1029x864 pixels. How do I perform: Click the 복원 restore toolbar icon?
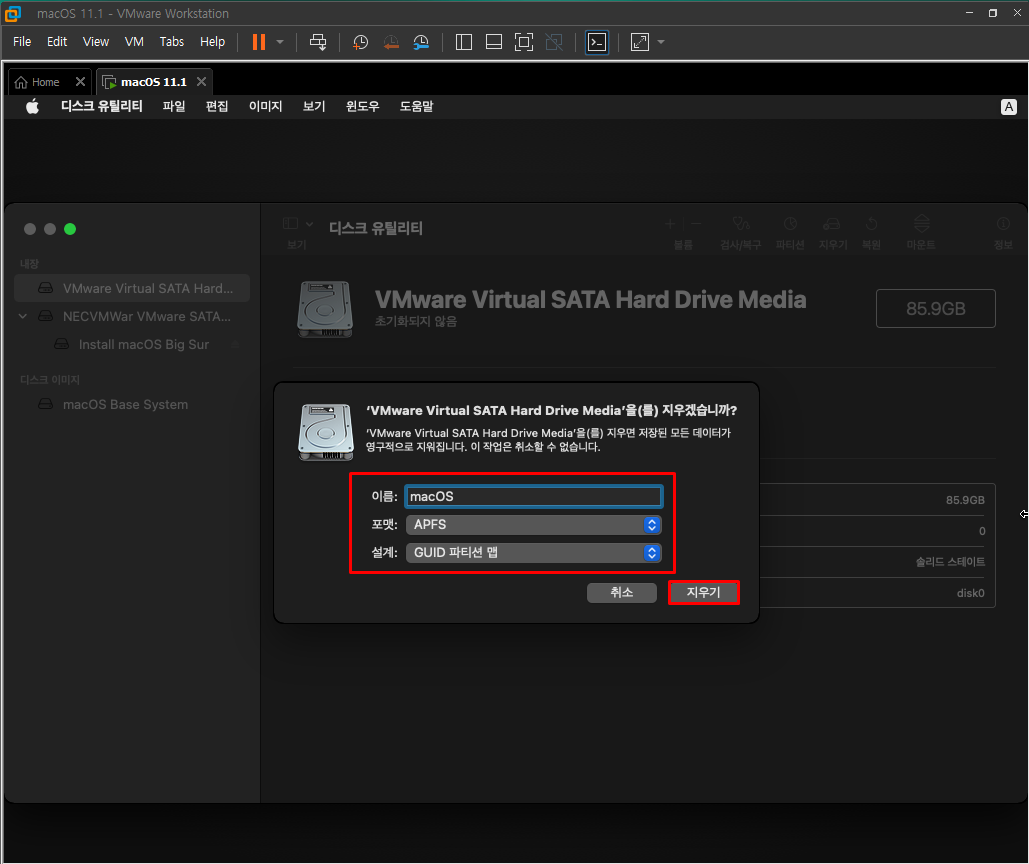coord(872,224)
